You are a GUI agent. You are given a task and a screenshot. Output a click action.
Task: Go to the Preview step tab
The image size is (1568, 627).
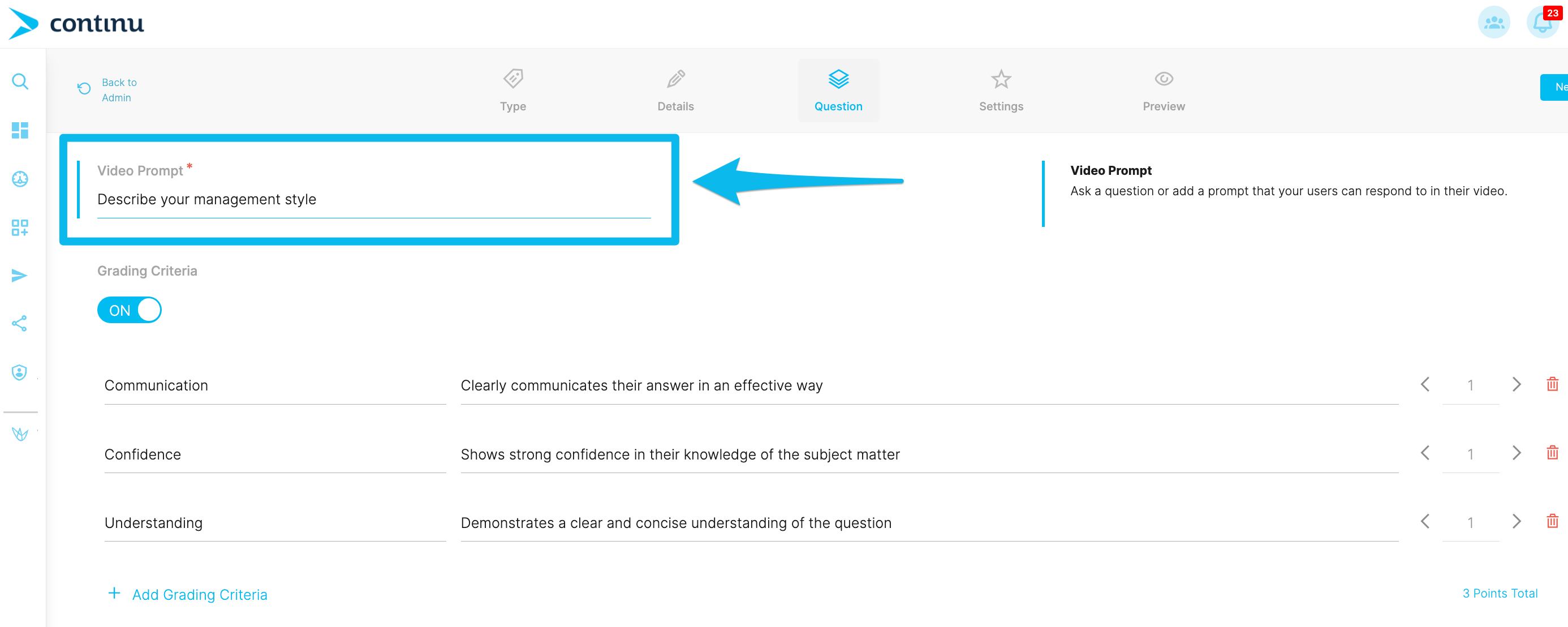pos(1163,91)
